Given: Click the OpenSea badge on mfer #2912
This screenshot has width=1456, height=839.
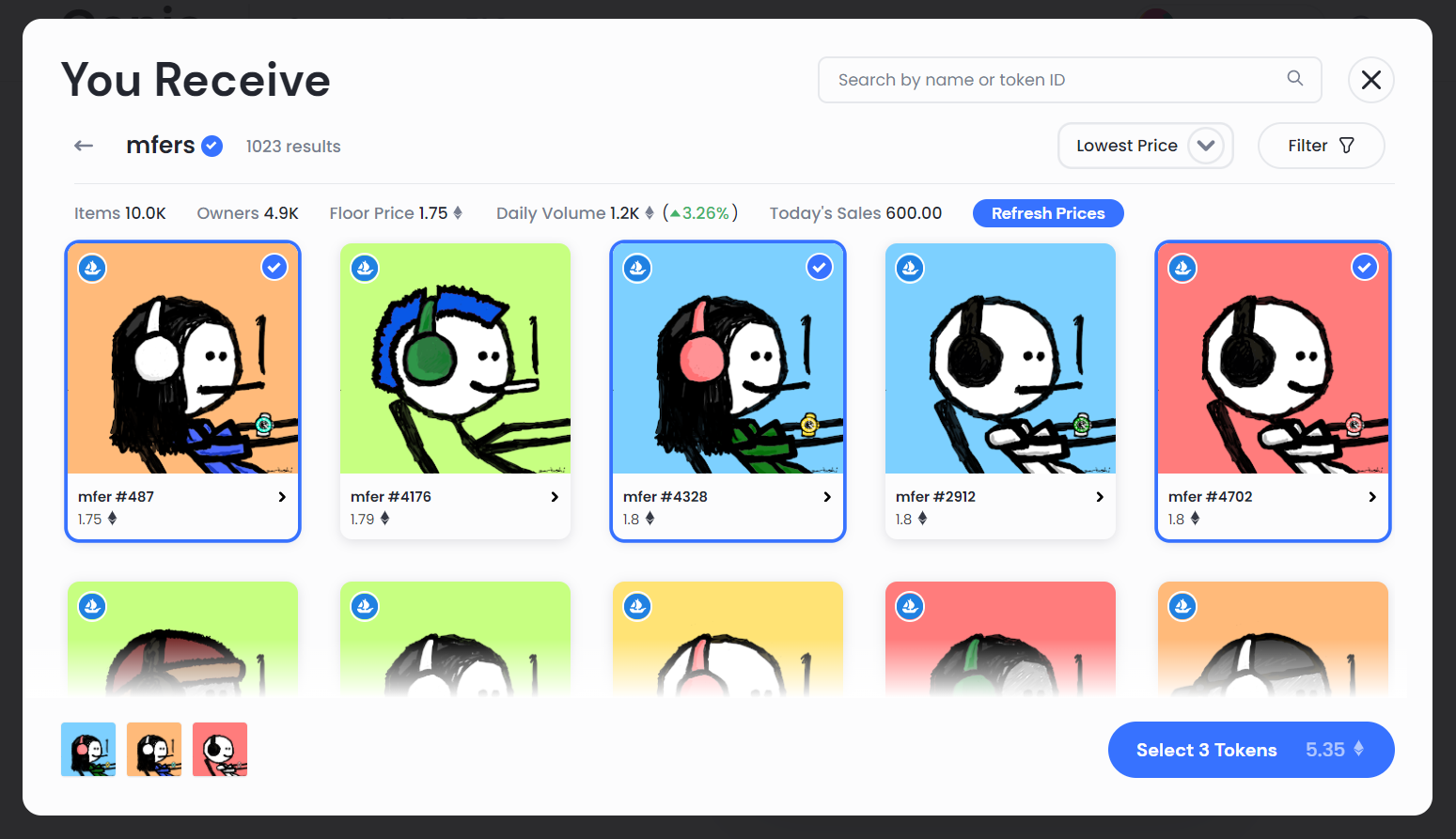Looking at the screenshot, I should click(910, 269).
